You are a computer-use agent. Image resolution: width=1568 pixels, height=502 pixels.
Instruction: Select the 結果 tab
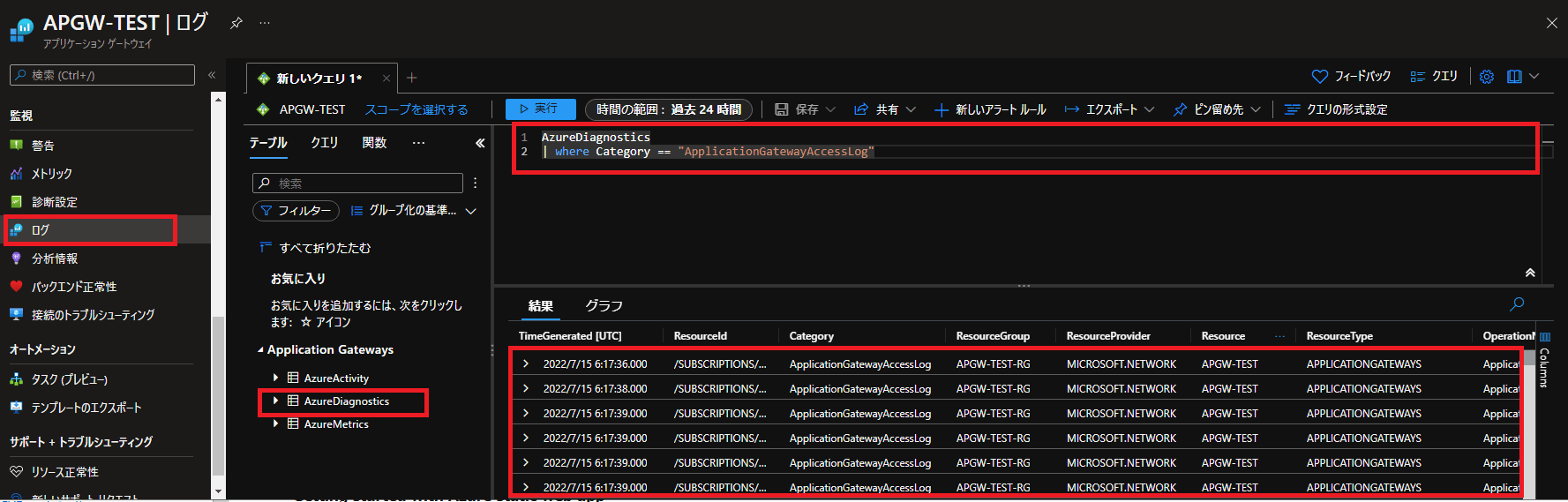click(541, 306)
